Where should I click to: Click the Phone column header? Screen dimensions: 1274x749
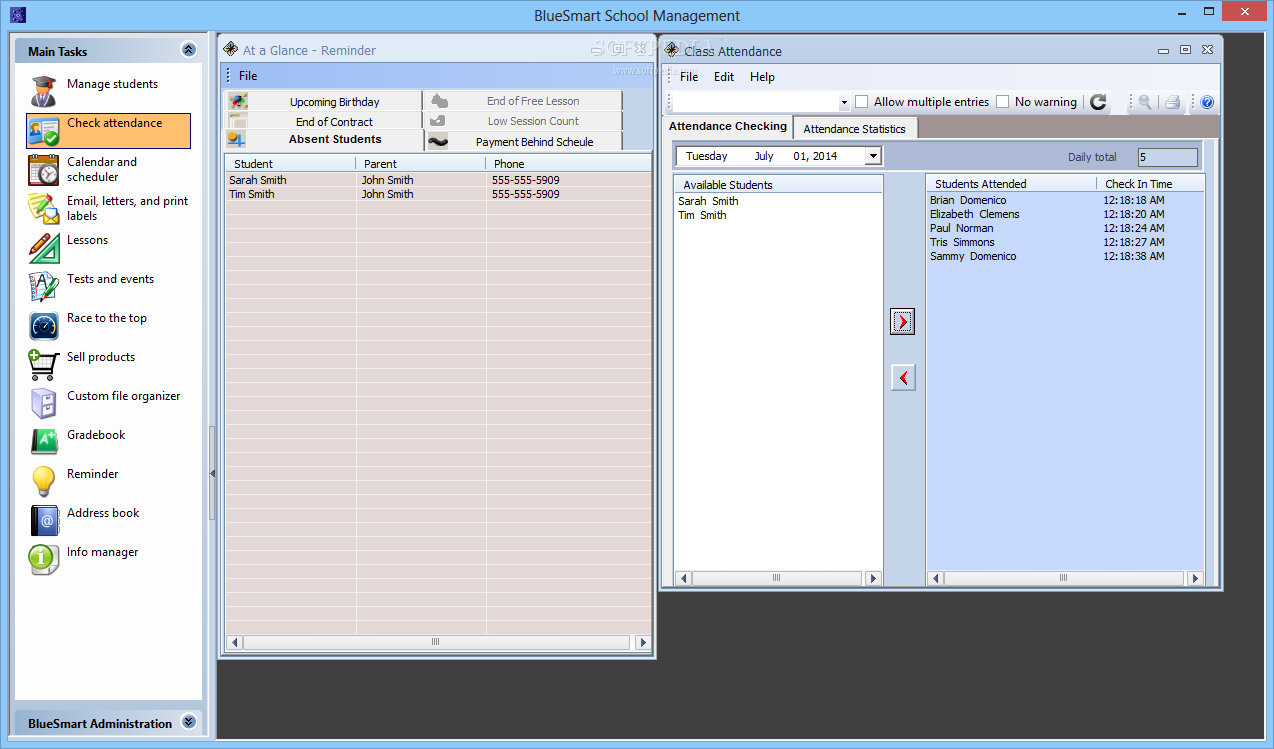tap(568, 164)
